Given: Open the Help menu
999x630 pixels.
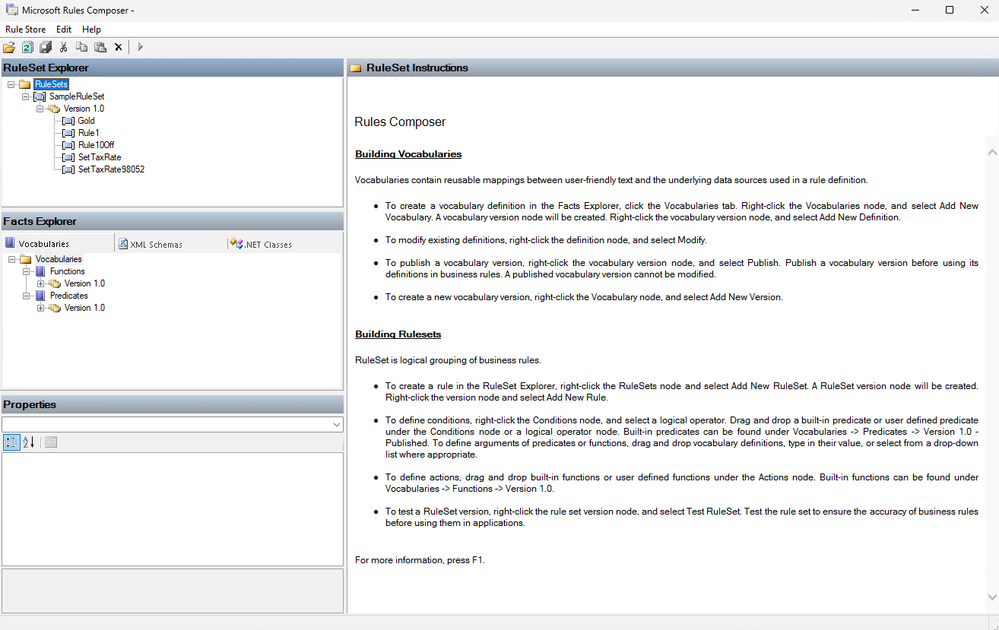Looking at the screenshot, I should click(91, 29).
